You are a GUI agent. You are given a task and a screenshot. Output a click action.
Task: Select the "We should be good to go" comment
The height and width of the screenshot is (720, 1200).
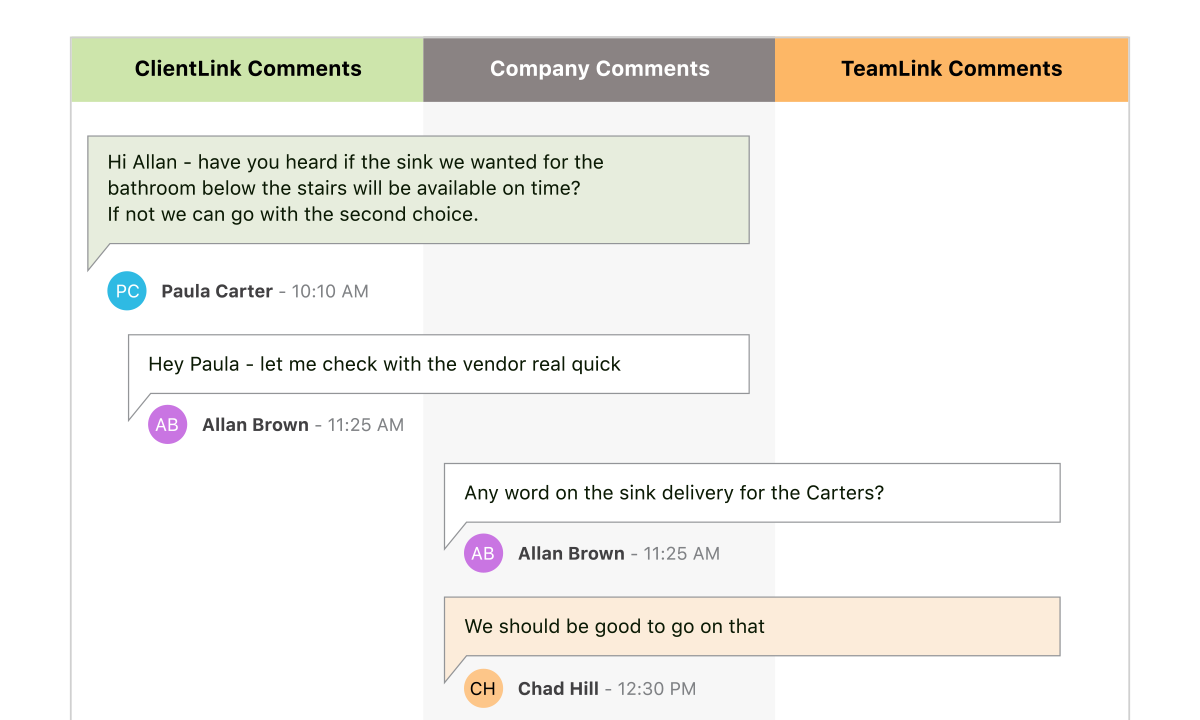point(752,627)
